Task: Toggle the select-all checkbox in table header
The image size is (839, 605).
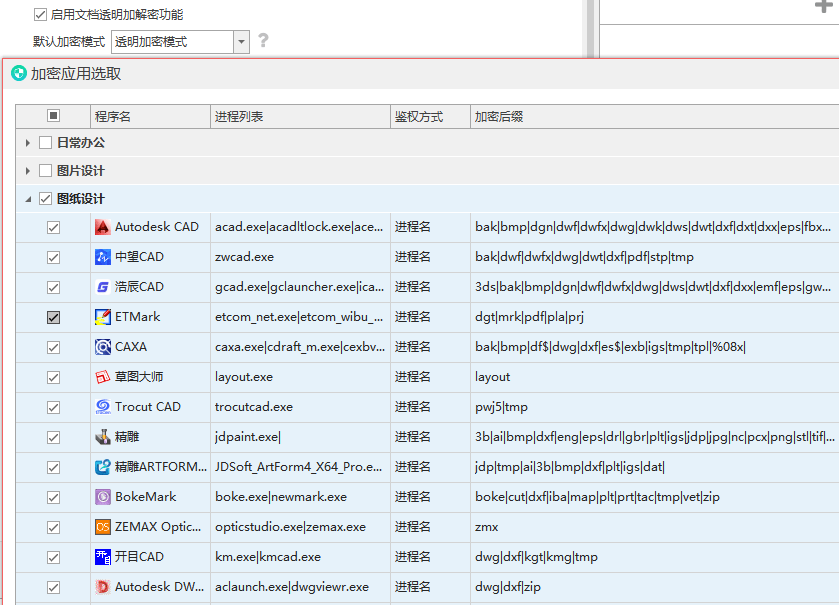Action: point(54,116)
